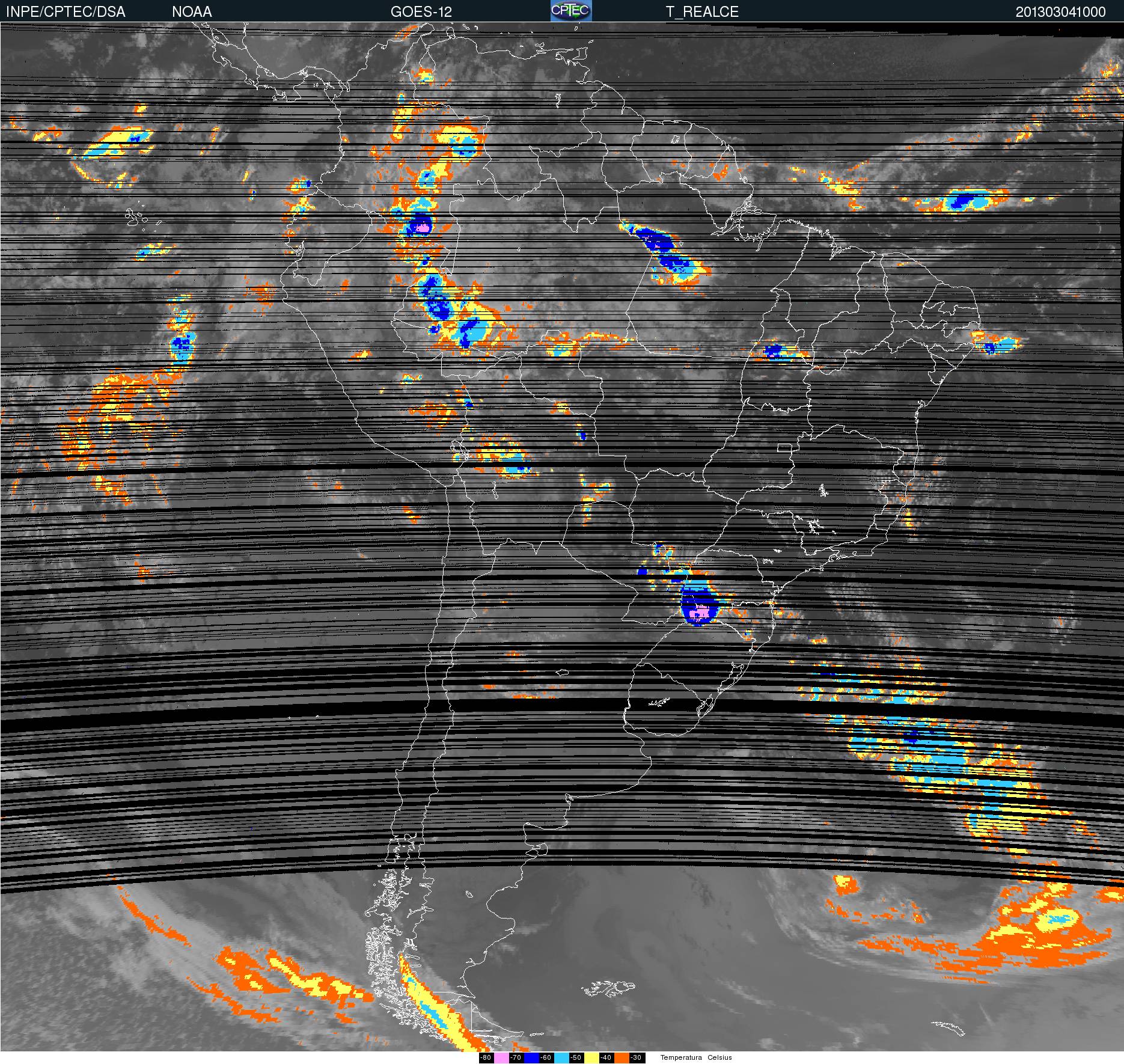Click the T_REALCE product label

[702, 12]
